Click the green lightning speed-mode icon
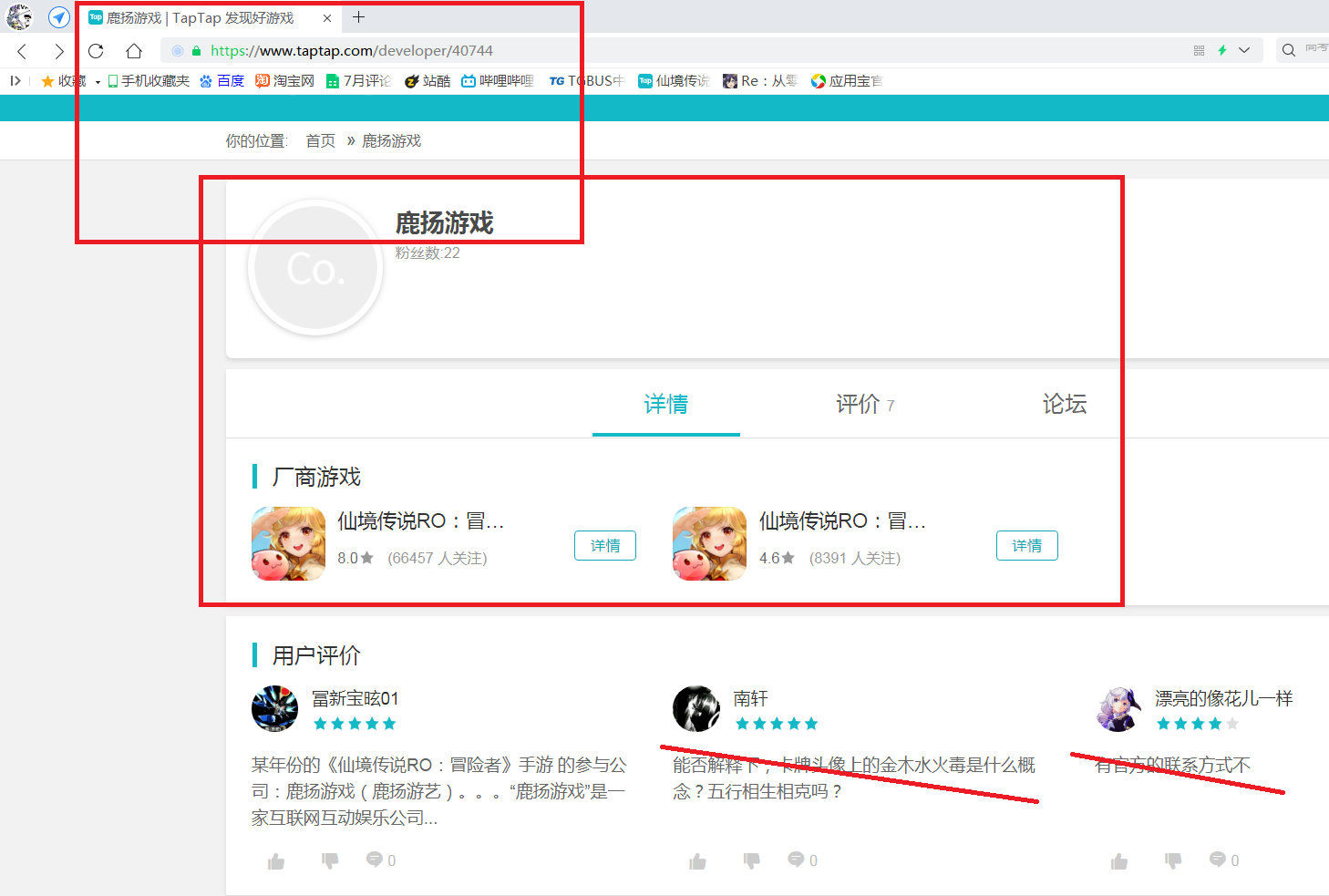 coord(1222,50)
